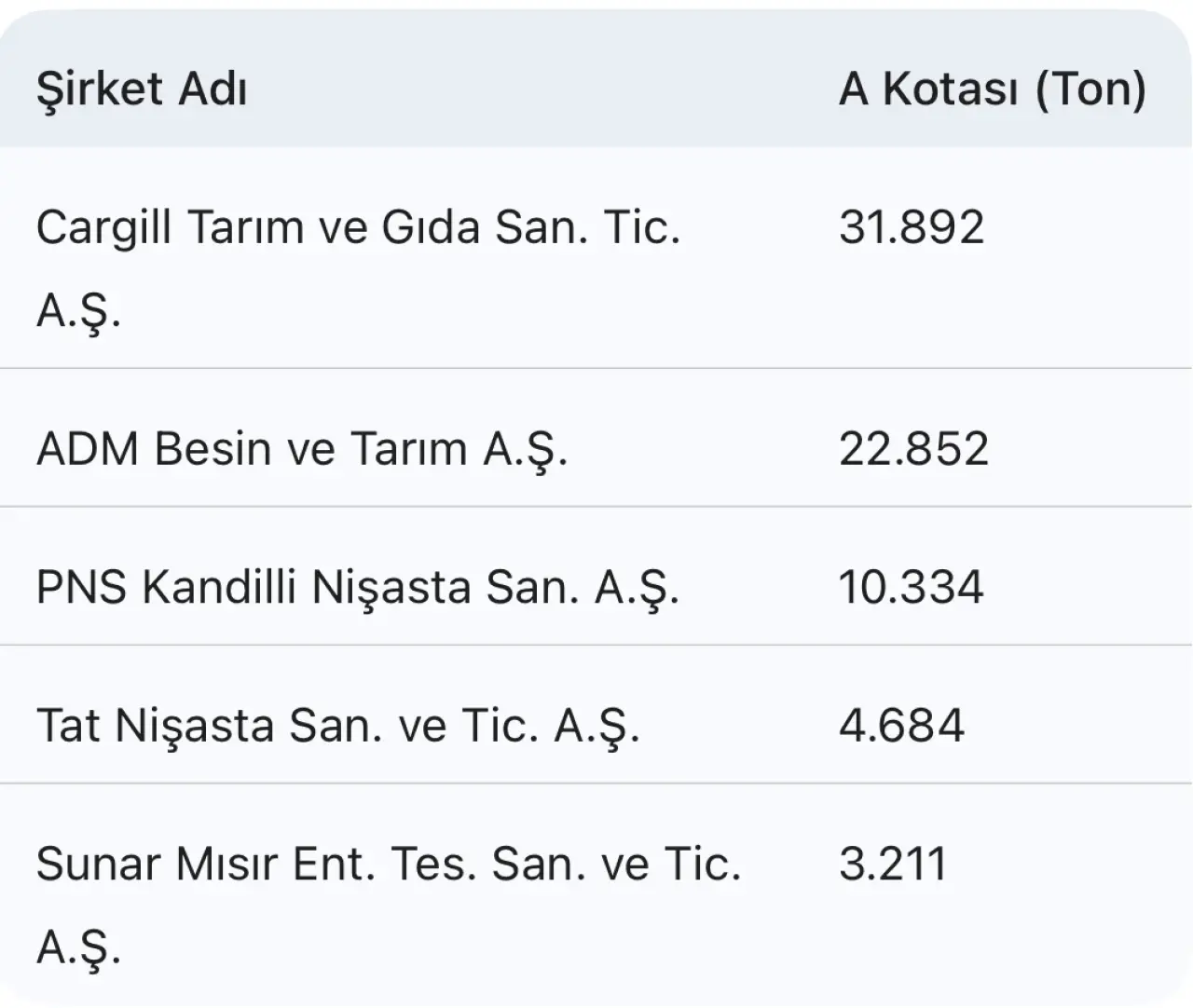
Task: Select the quota value 31.892
Action: pos(911,227)
